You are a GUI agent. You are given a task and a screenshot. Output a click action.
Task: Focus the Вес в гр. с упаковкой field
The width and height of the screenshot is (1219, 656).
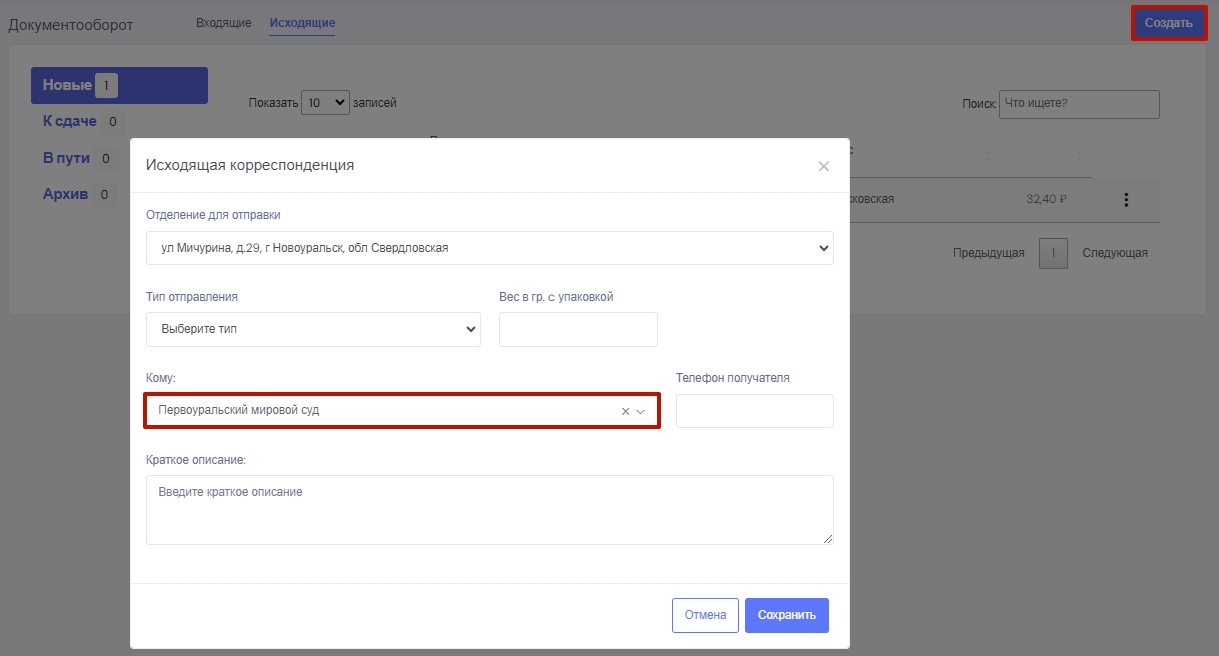point(578,329)
